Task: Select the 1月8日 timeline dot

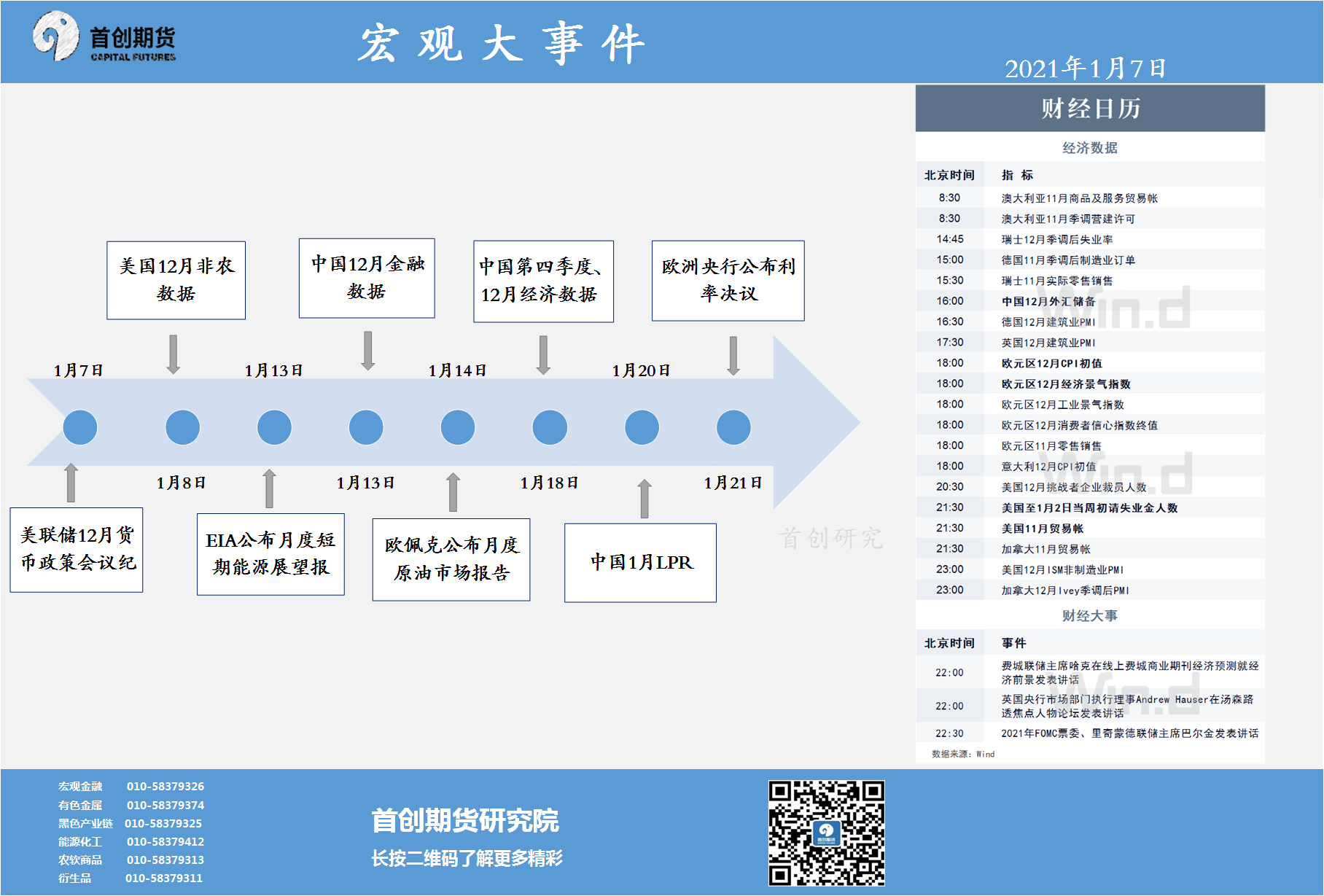Action: click(182, 427)
